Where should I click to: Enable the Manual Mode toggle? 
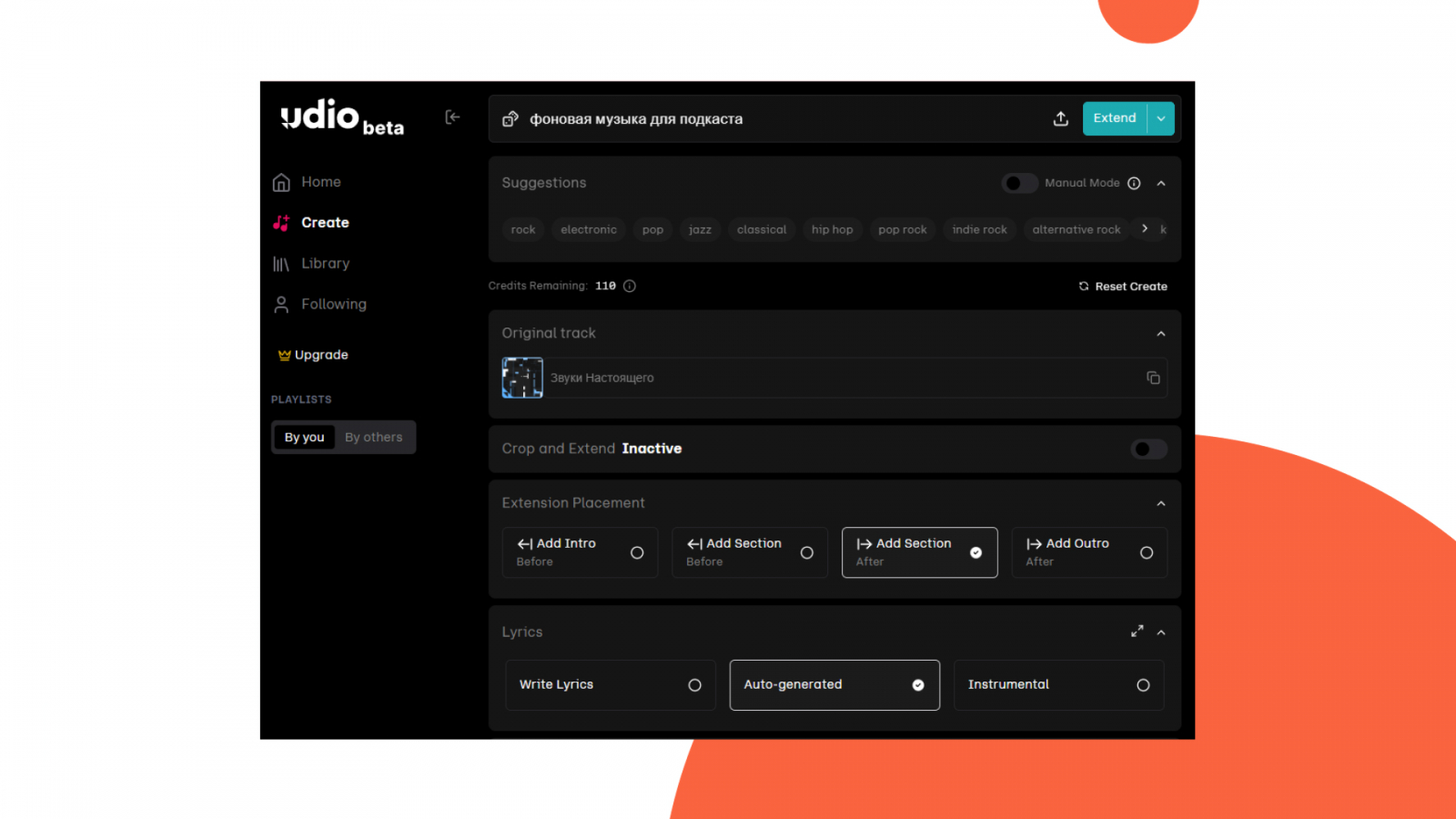(1019, 184)
